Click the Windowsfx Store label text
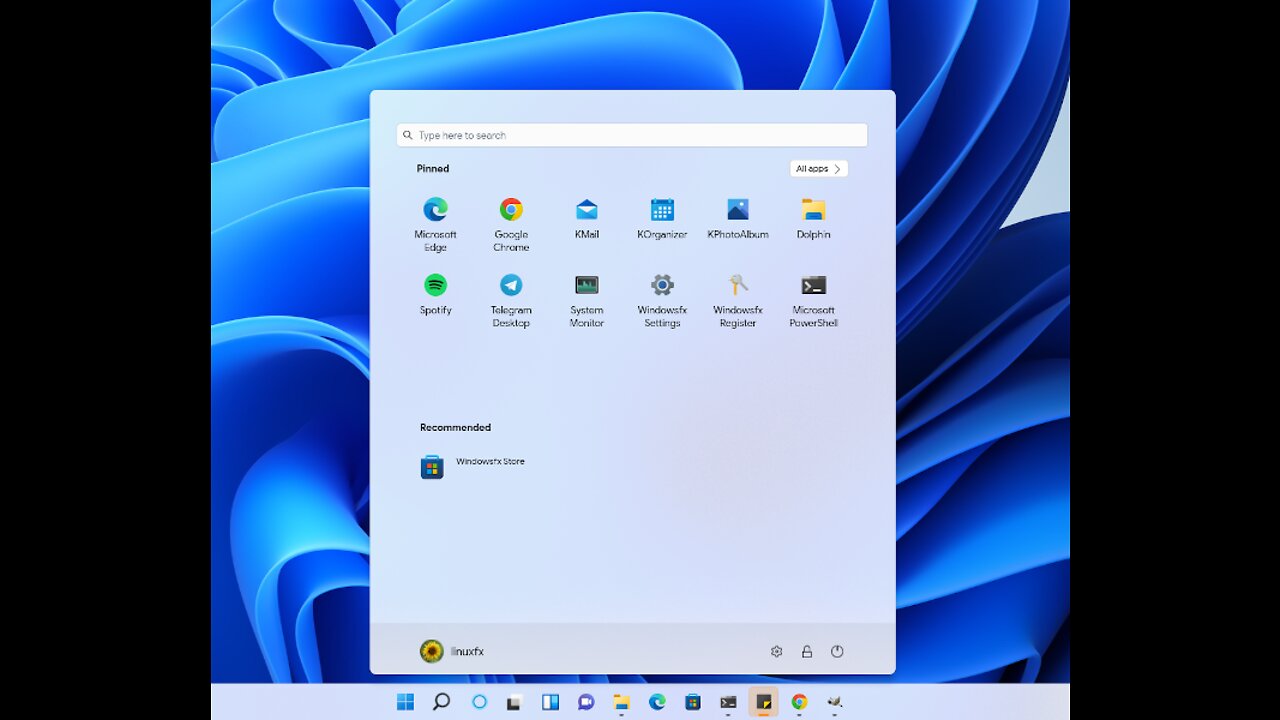1280x720 pixels. coord(490,461)
